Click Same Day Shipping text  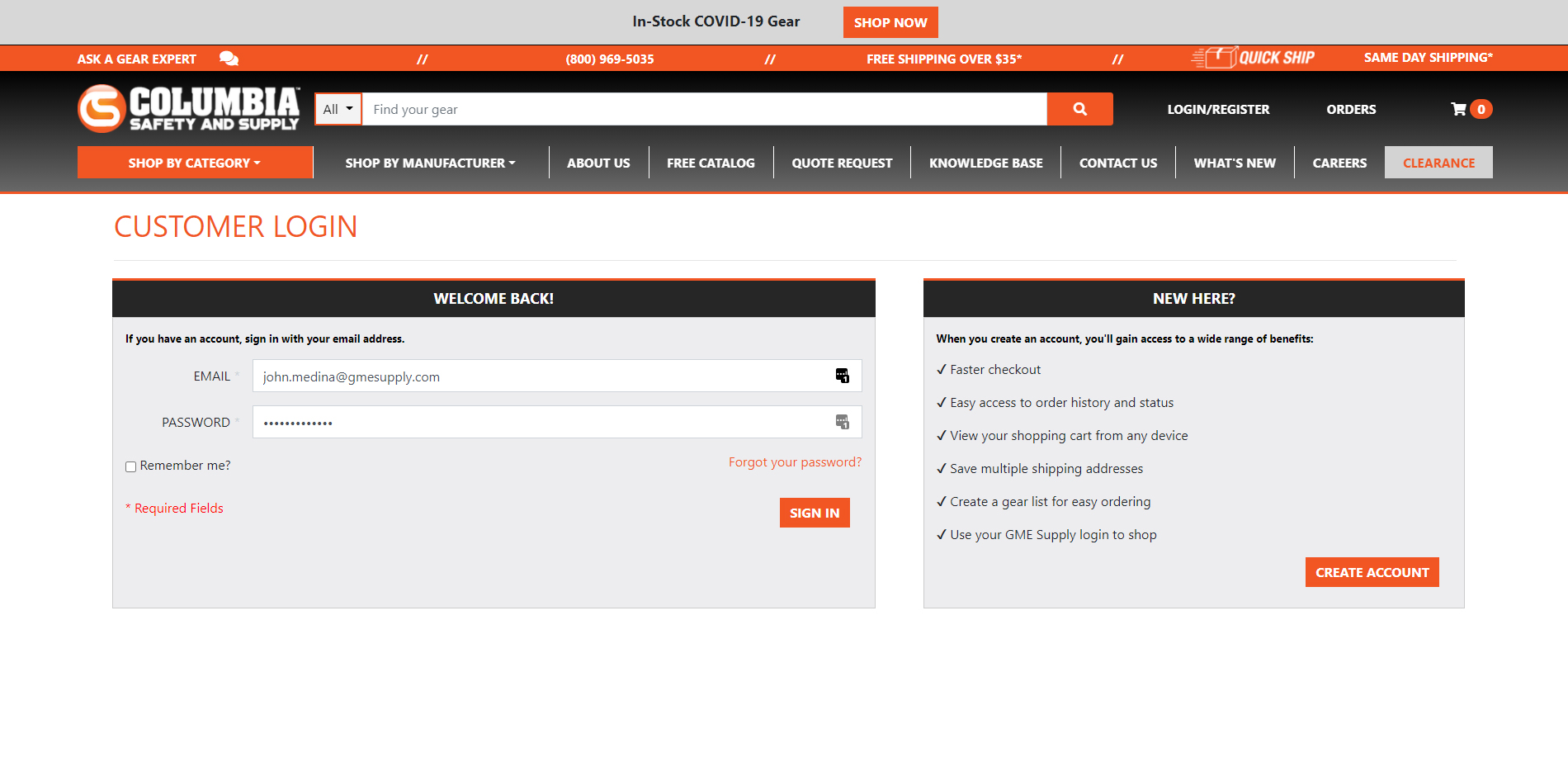pos(1428,57)
